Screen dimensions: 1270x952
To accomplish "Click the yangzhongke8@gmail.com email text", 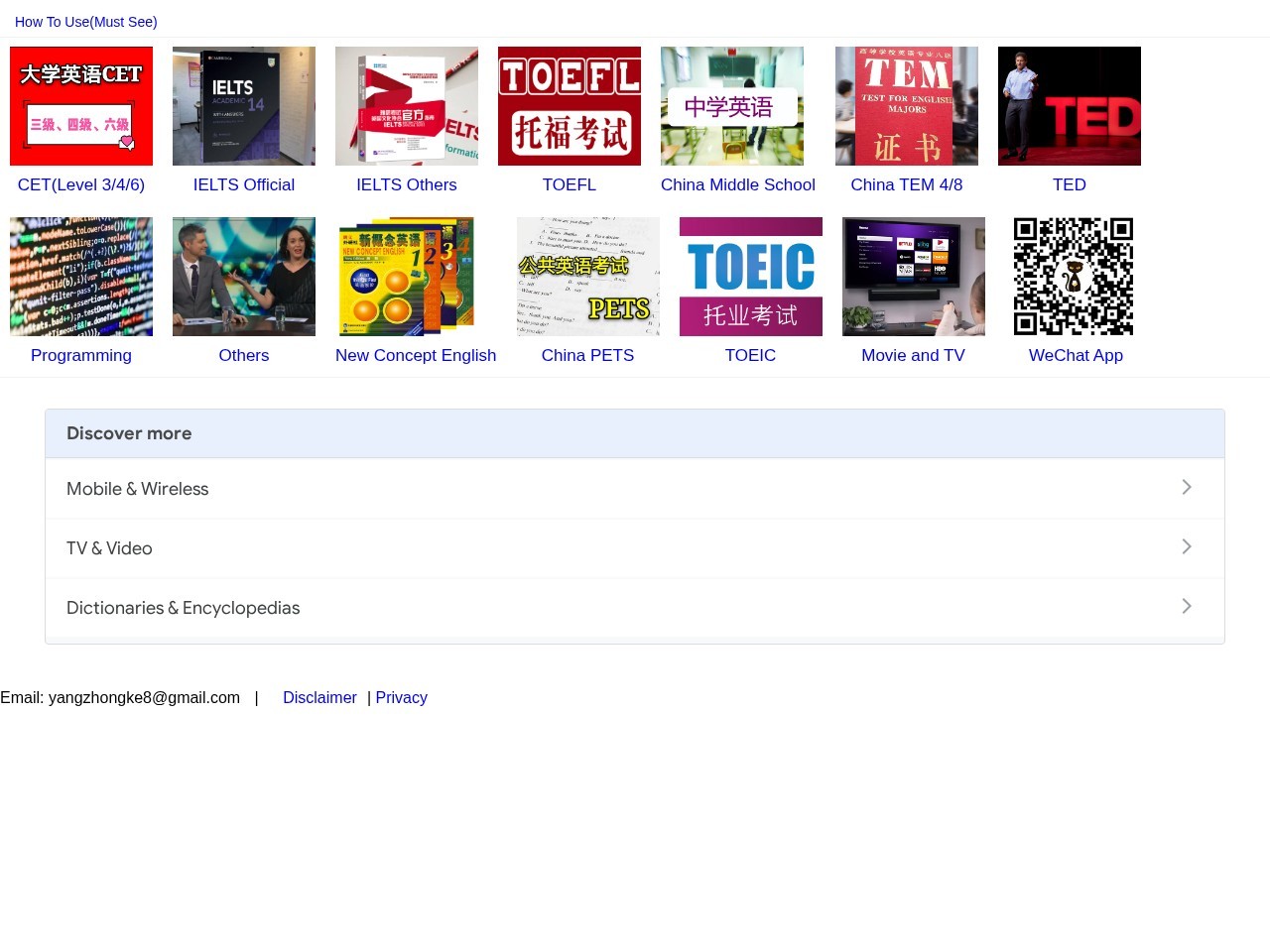I will click(144, 697).
